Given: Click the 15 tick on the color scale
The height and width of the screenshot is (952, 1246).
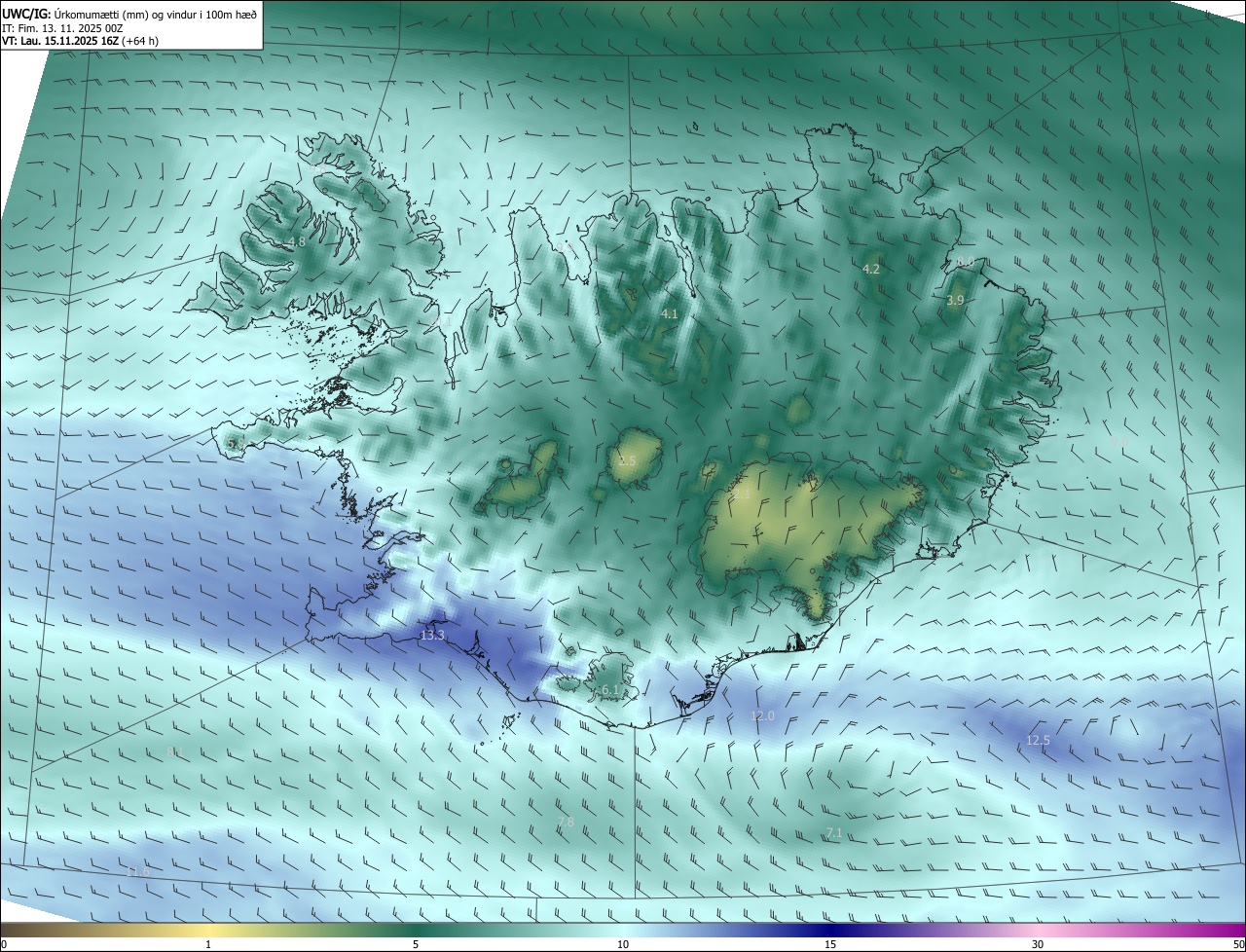Looking at the screenshot, I should [830, 944].
